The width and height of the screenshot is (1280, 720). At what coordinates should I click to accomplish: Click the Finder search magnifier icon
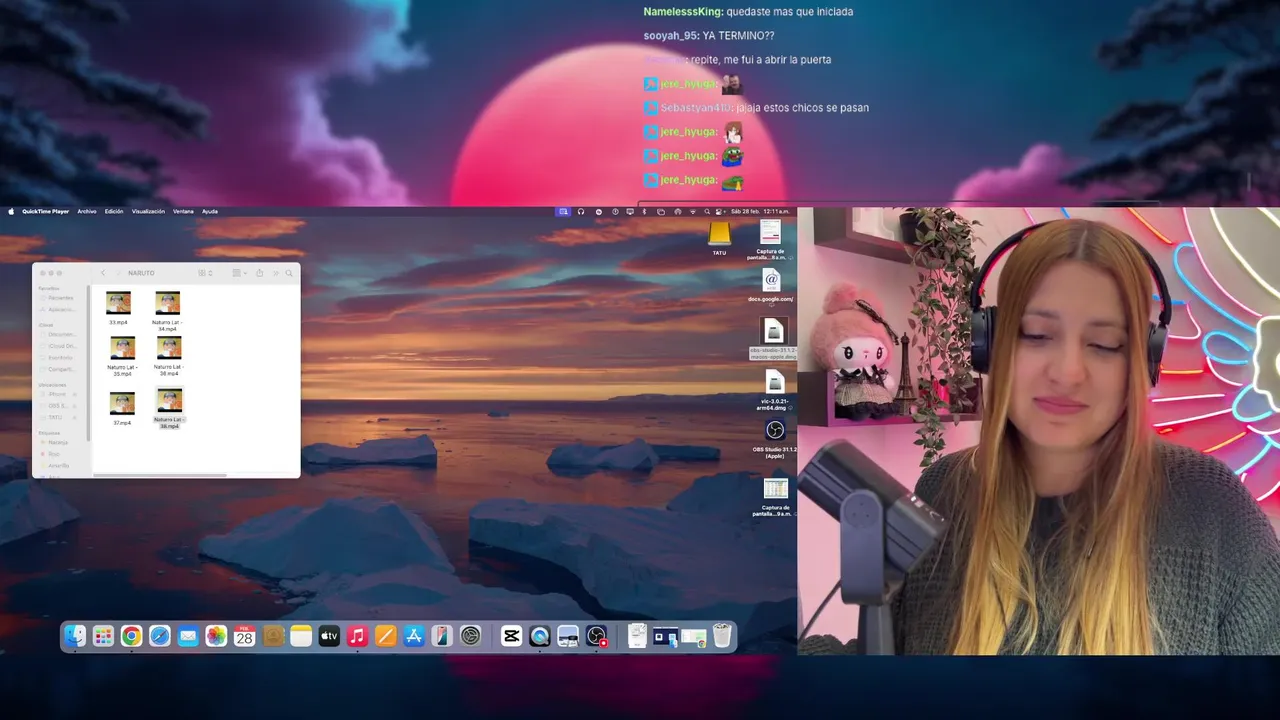click(x=289, y=273)
